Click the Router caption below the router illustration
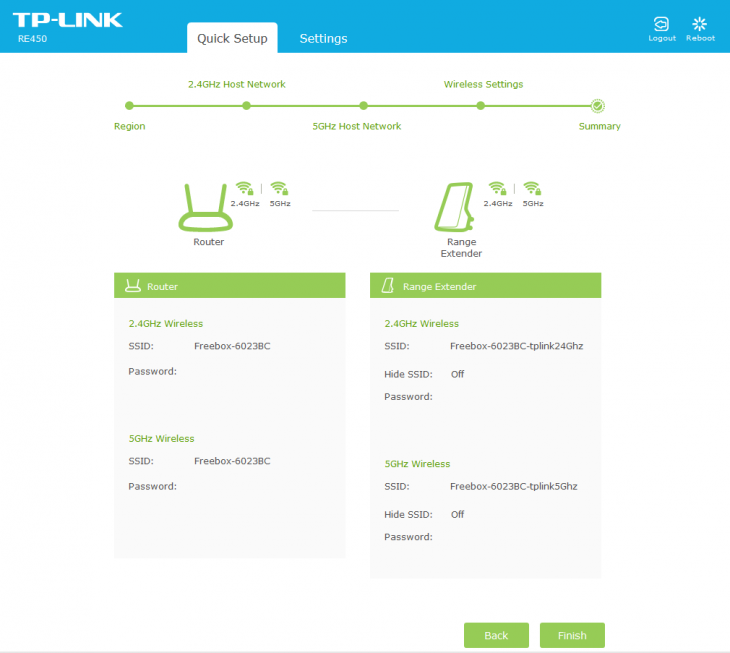 (x=209, y=242)
